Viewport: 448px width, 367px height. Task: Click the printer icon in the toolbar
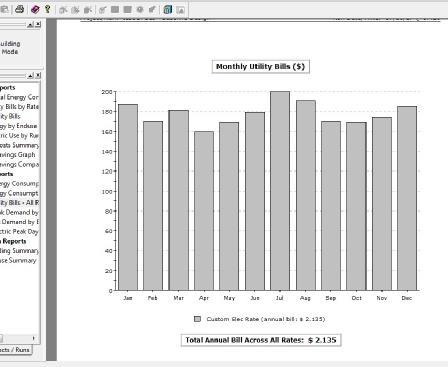tap(20, 9)
